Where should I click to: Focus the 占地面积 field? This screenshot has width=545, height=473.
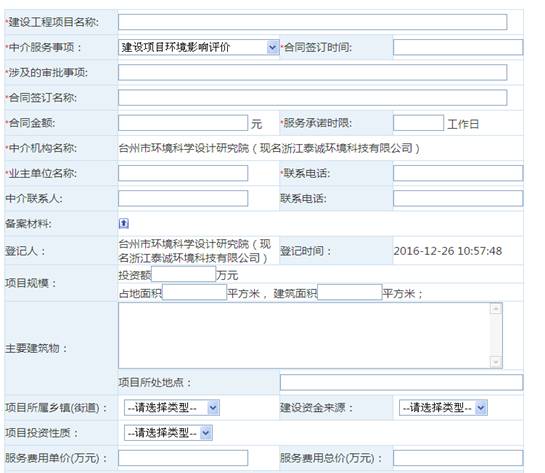coord(195,292)
